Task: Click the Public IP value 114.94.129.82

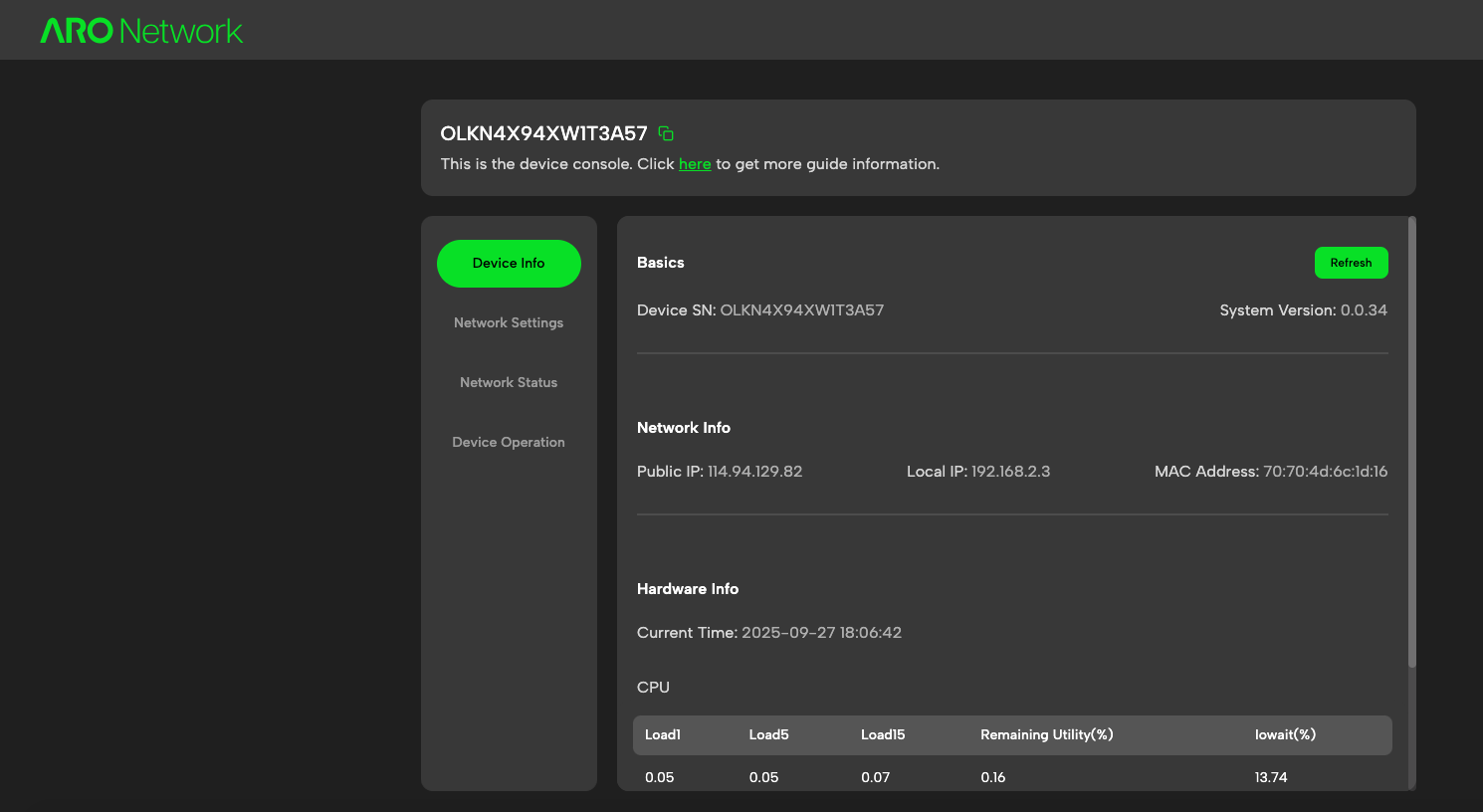Action: click(754, 471)
